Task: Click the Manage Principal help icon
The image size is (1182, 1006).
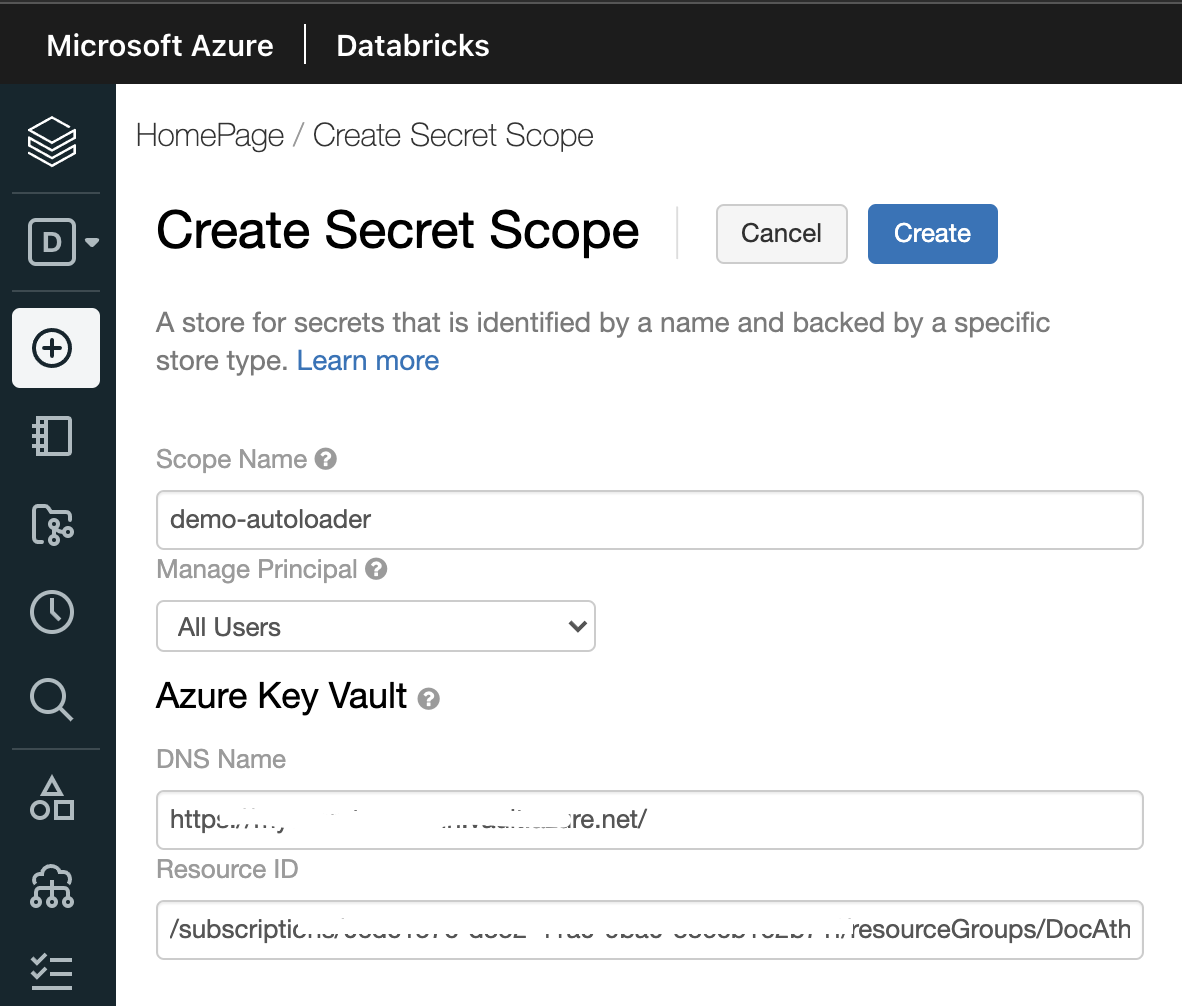Action: point(376,569)
